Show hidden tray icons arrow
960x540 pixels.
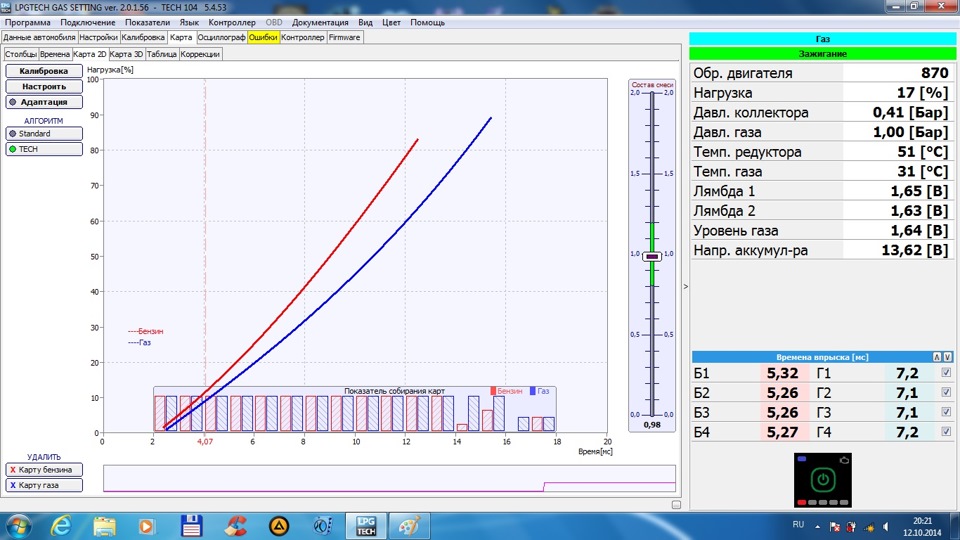817,527
